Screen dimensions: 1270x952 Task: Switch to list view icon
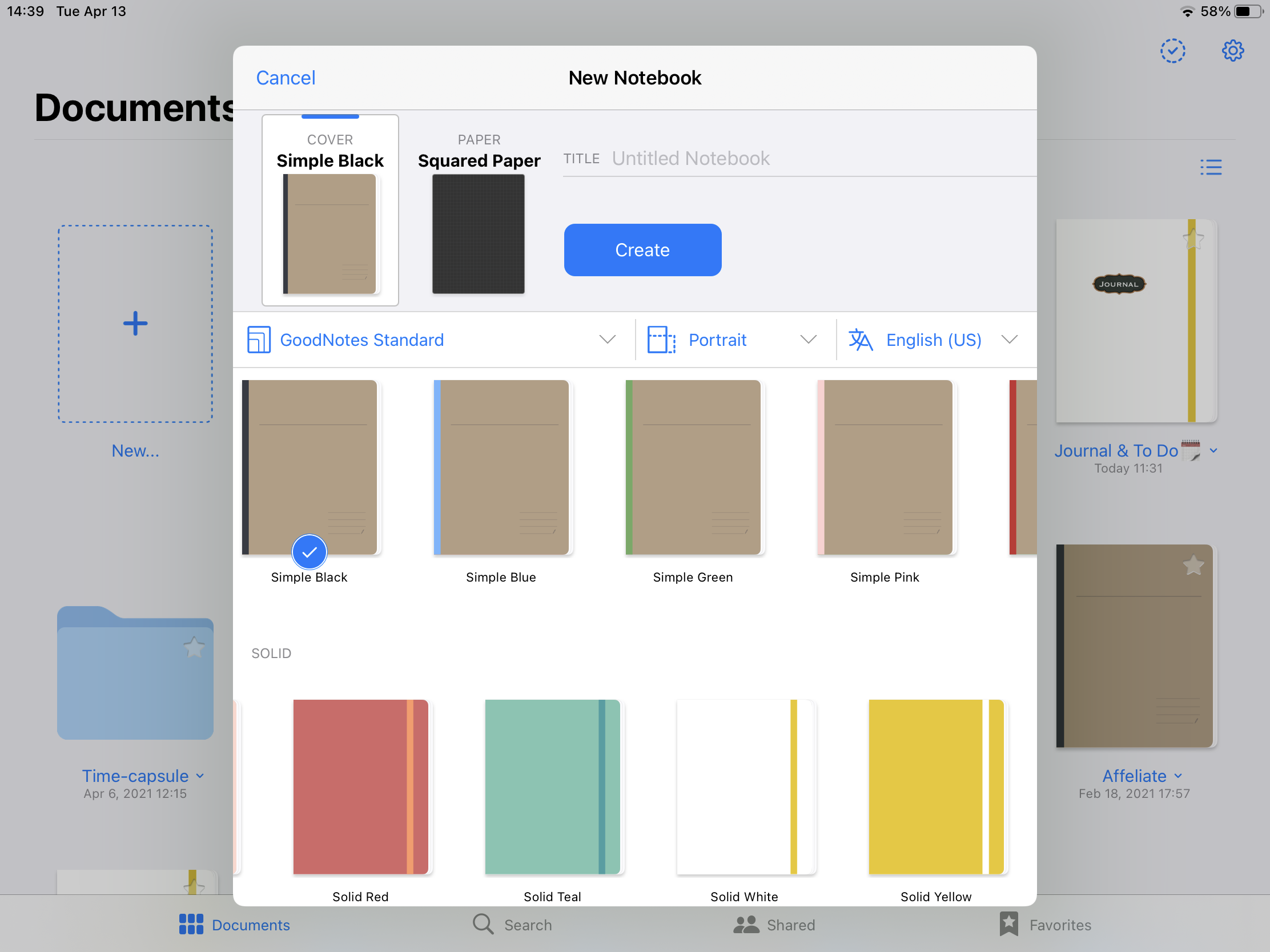point(1210,167)
